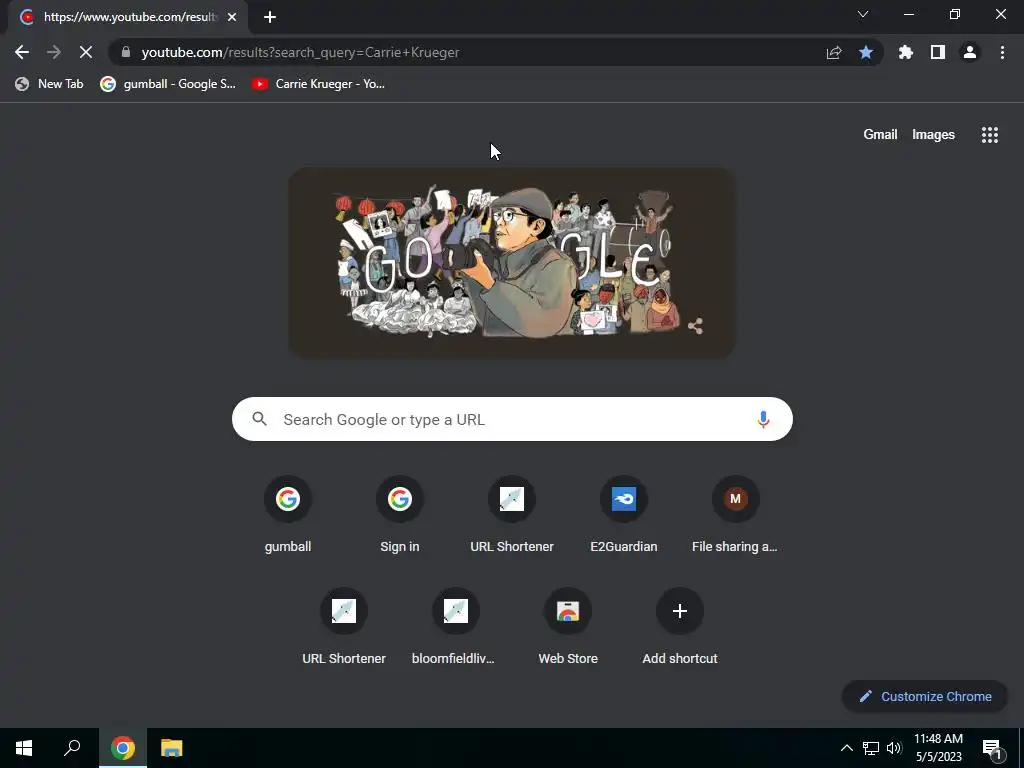
Task: Open the taskbar clock and date
Action: click(938, 748)
